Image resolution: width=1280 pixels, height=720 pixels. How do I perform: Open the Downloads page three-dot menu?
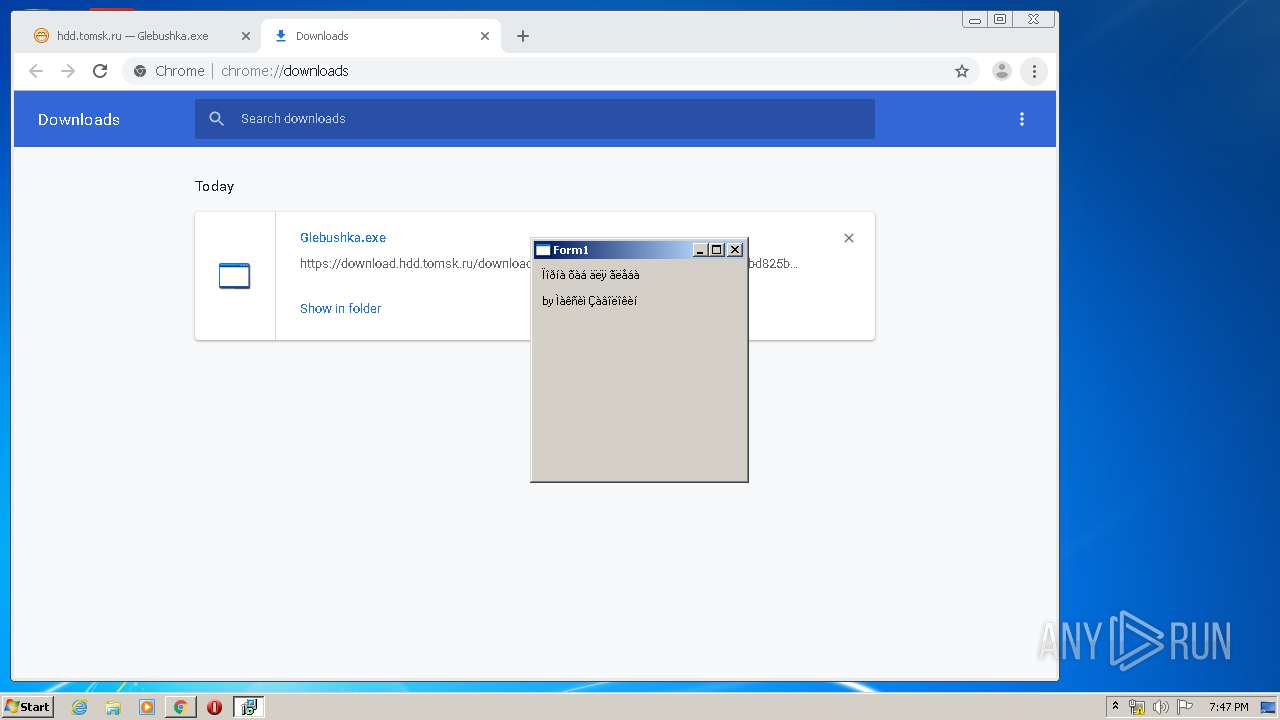click(x=1021, y=119)
